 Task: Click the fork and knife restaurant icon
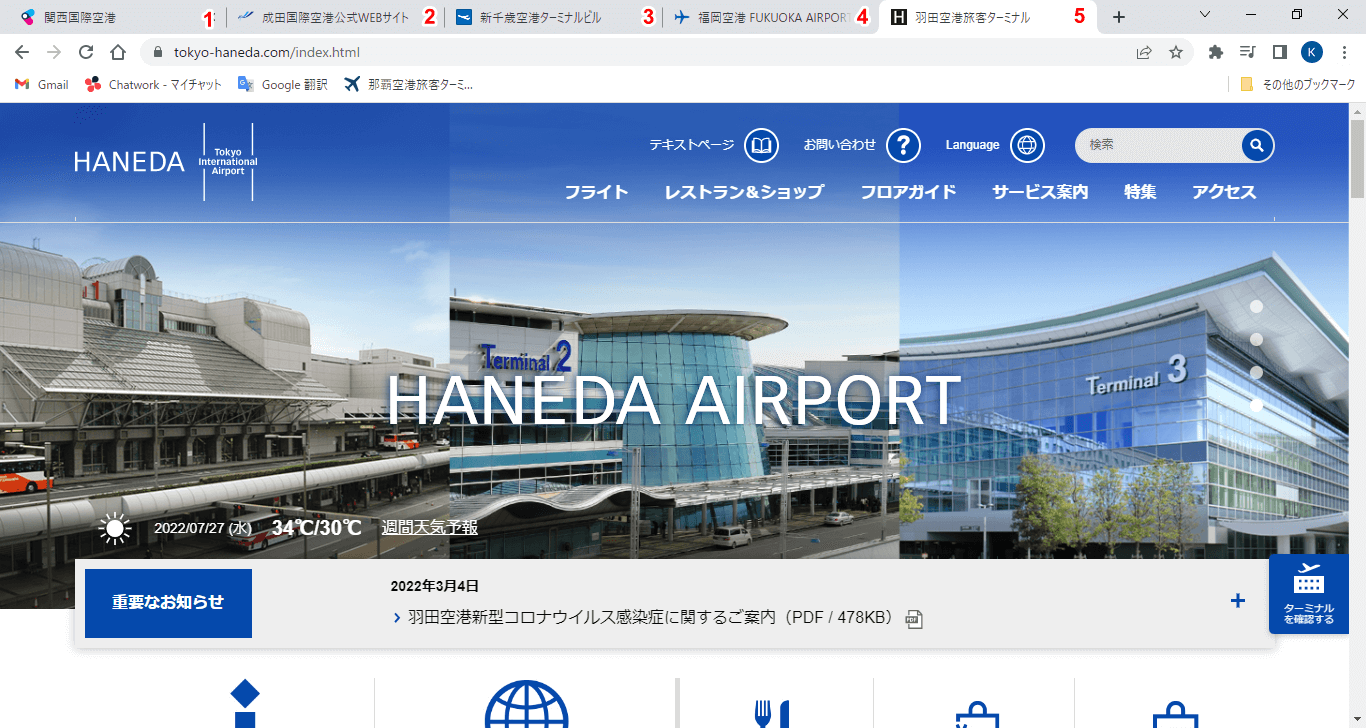tap(772, 713)
